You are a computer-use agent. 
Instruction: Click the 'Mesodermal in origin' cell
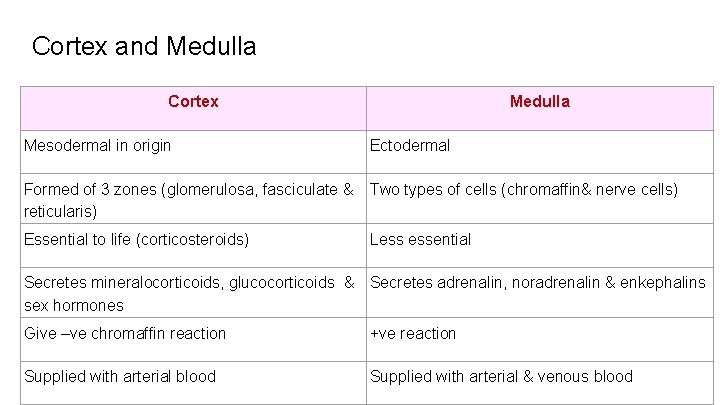97,146
